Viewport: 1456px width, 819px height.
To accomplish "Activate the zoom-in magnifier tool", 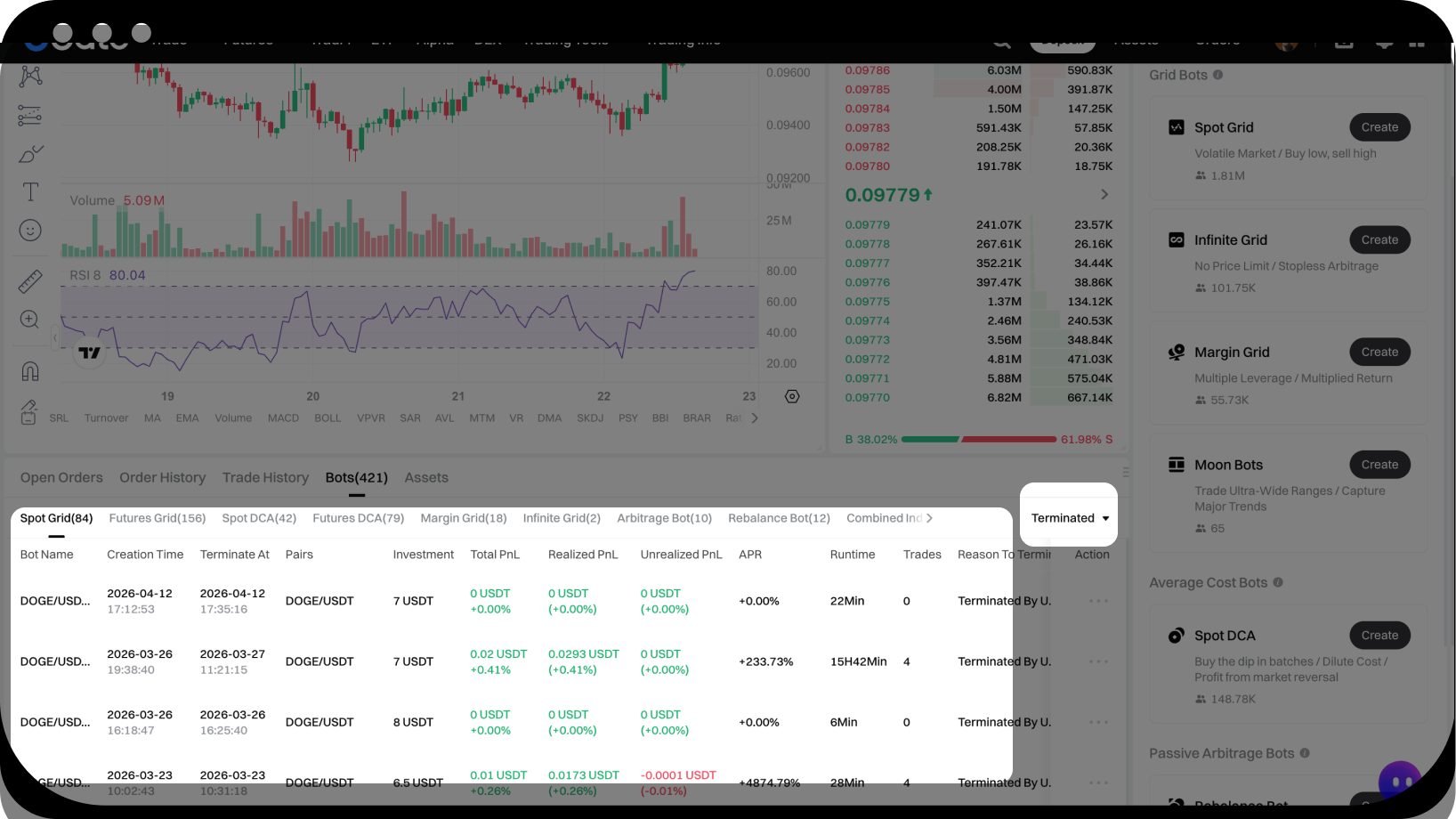I will [30, 320].
